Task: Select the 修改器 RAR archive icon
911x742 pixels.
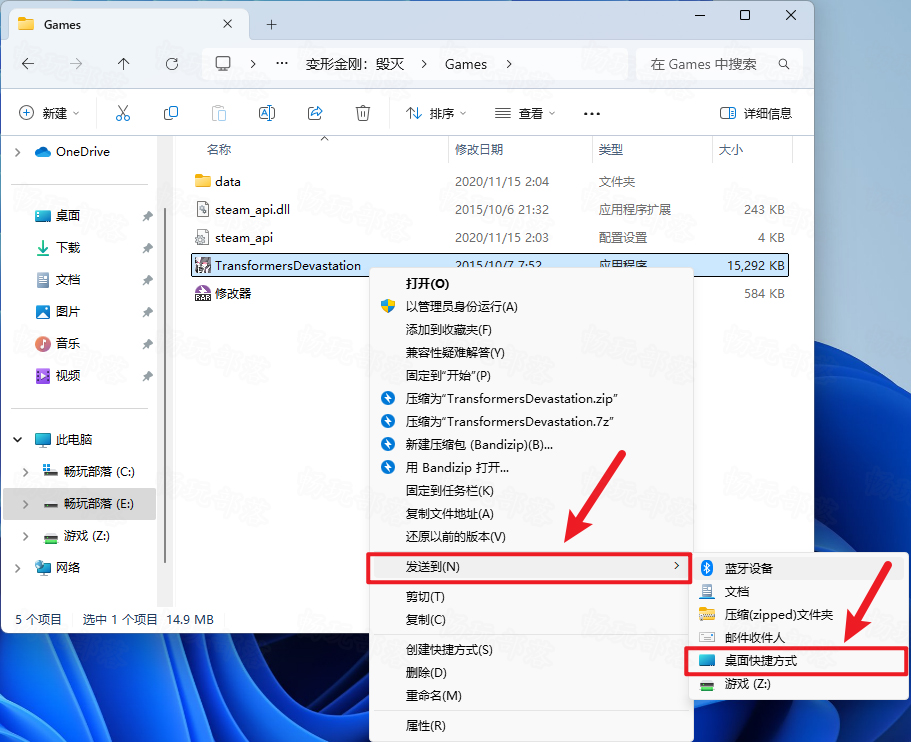Action: point(203,293)
